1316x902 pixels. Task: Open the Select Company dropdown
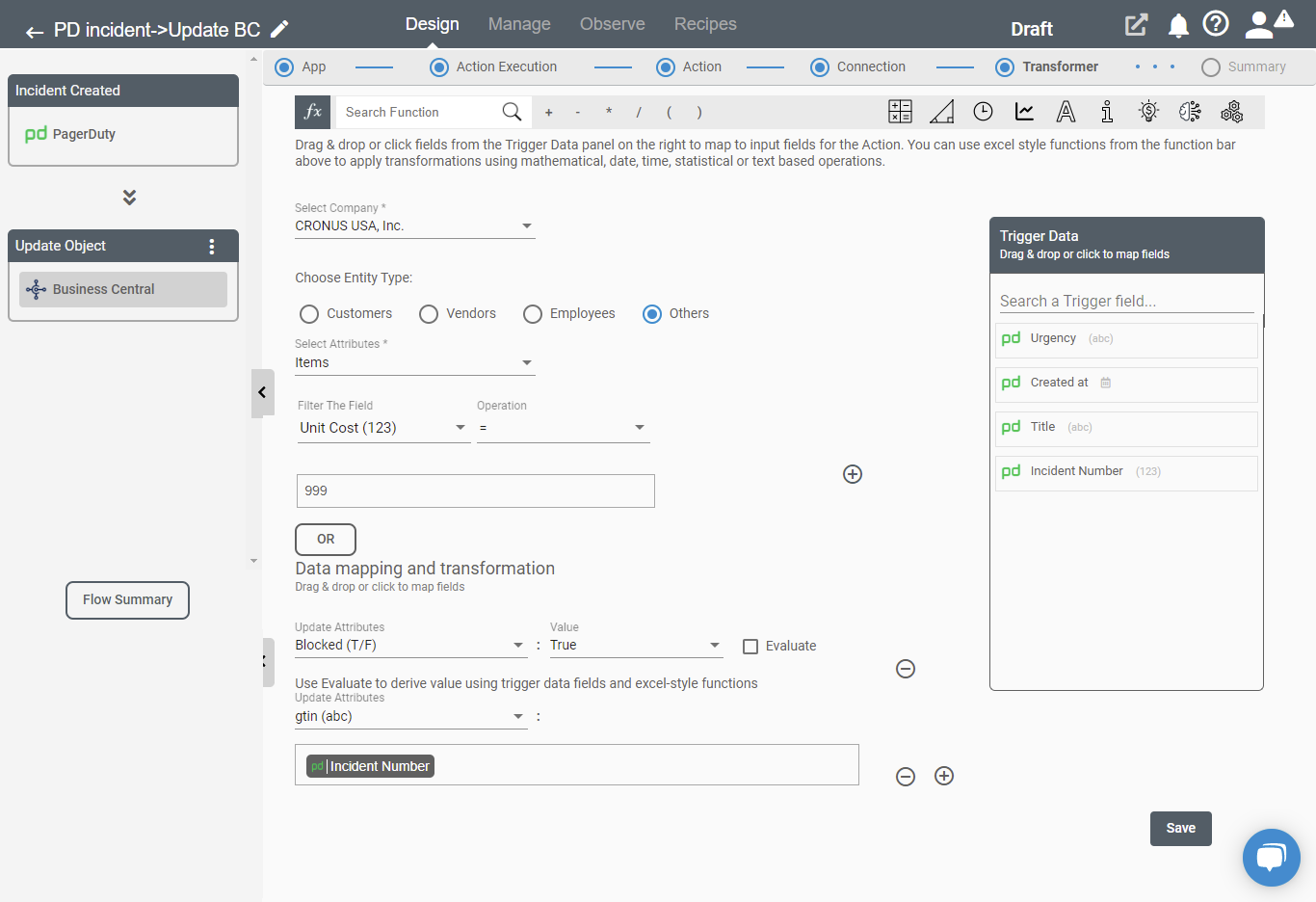coord(414,226)
